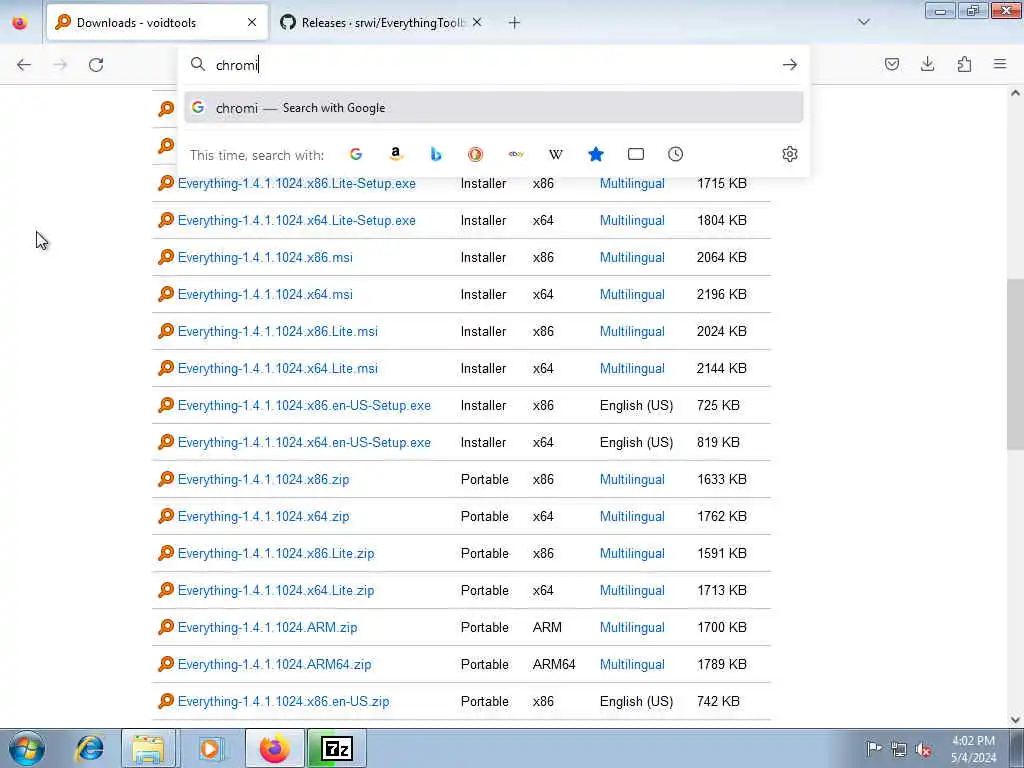Search history via the clock icon
1024x768 pixels.
pyautogui.click(x=675, y=154)
